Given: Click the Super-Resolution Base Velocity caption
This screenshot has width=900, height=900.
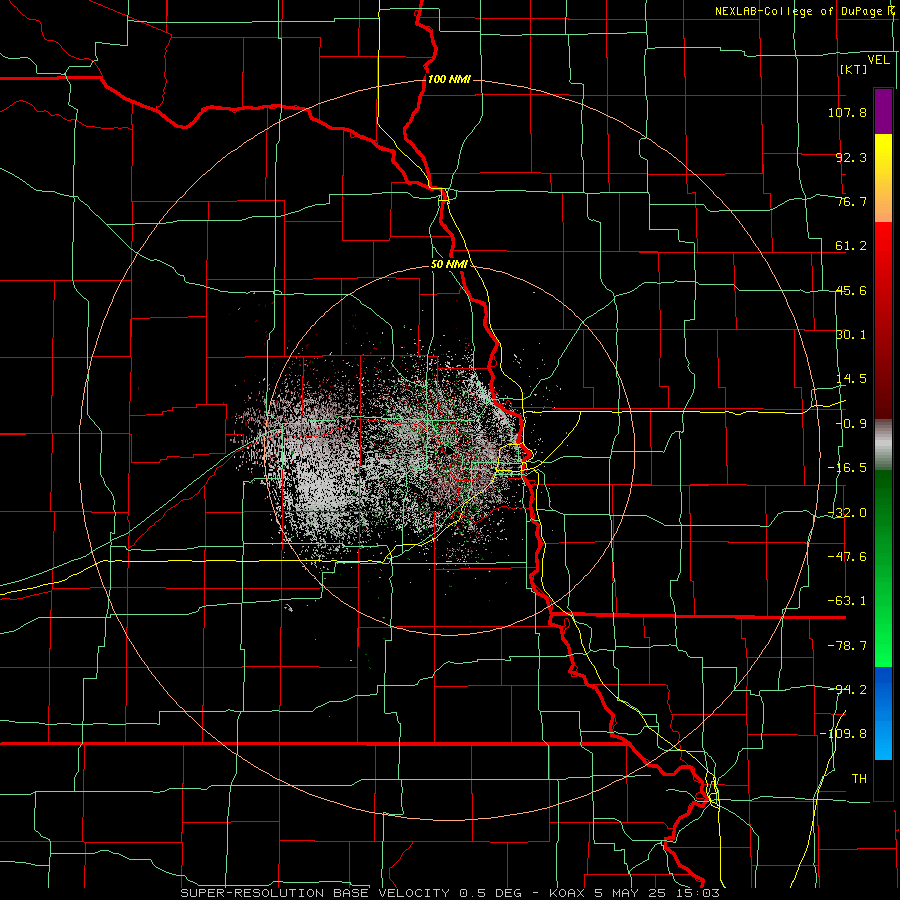Looking at the screenshot, I should click(449, 893).
